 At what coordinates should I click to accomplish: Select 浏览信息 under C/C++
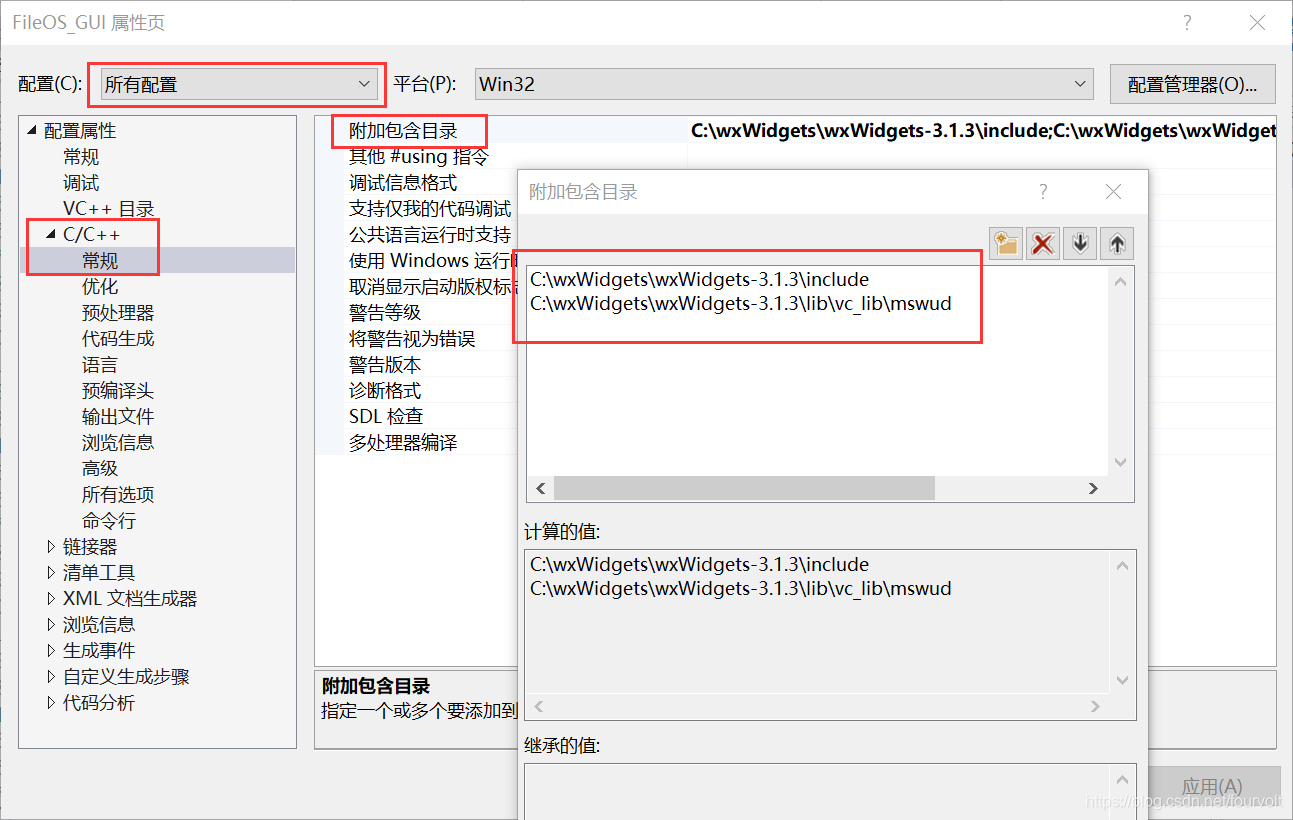click(x=118, y=443)
